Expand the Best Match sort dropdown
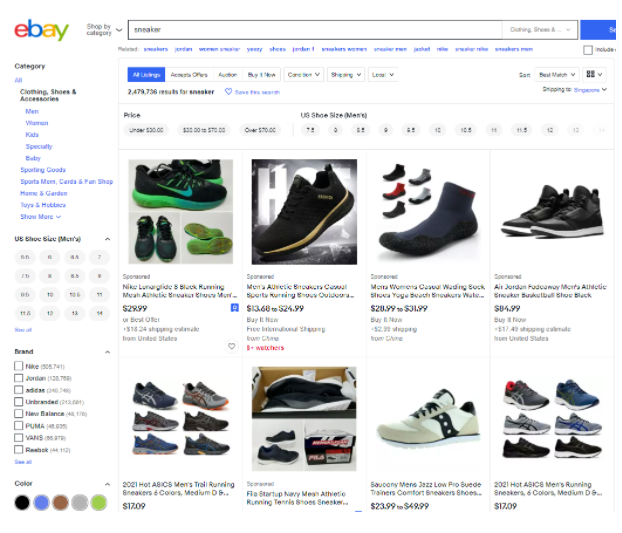This screenshot has width=622, height=533. point(557,74)
